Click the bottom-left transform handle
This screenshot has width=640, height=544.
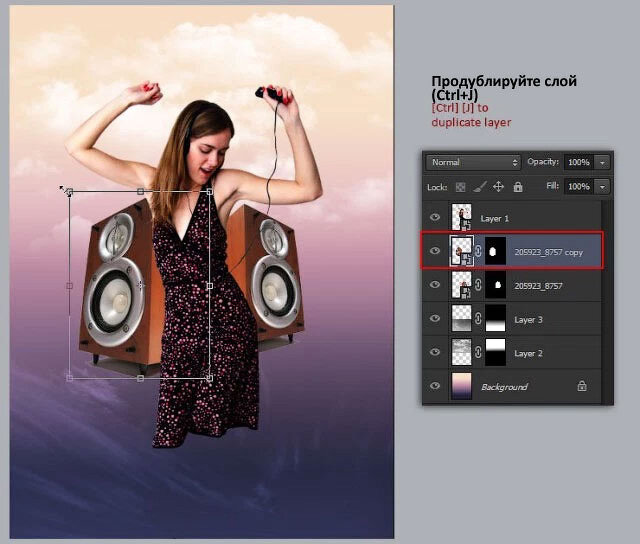(x=69, y=378)
